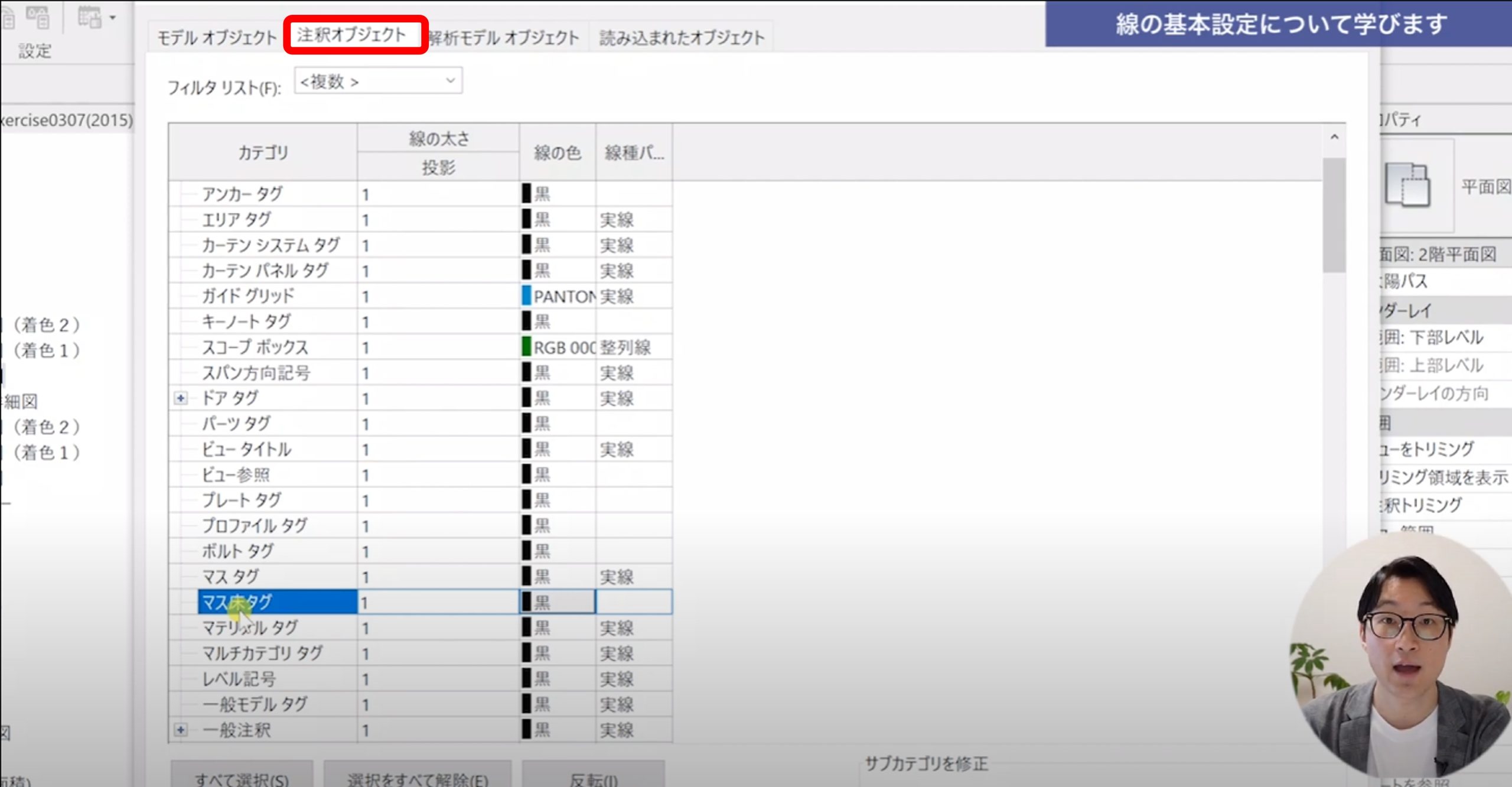Click the line weight cell of エリア タグ
The image size is (1512, 787).
click(437, 220)
